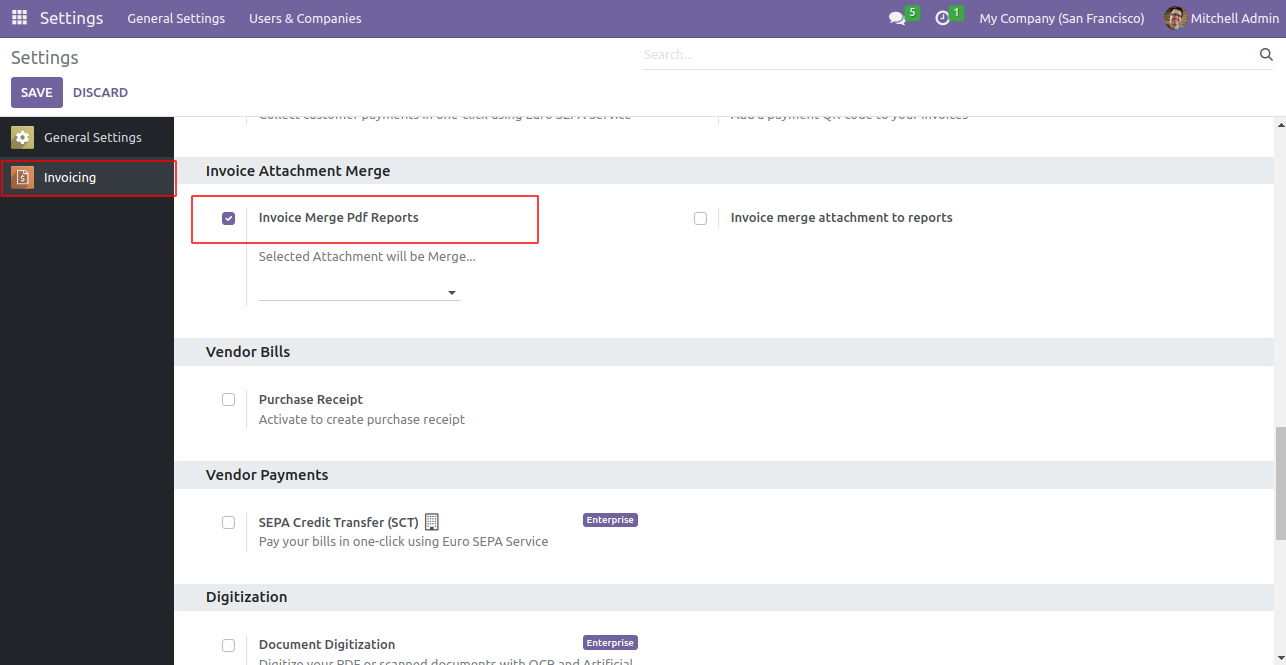
Task: Click Mitchell Admin avatar picture
Action: 1175,18
